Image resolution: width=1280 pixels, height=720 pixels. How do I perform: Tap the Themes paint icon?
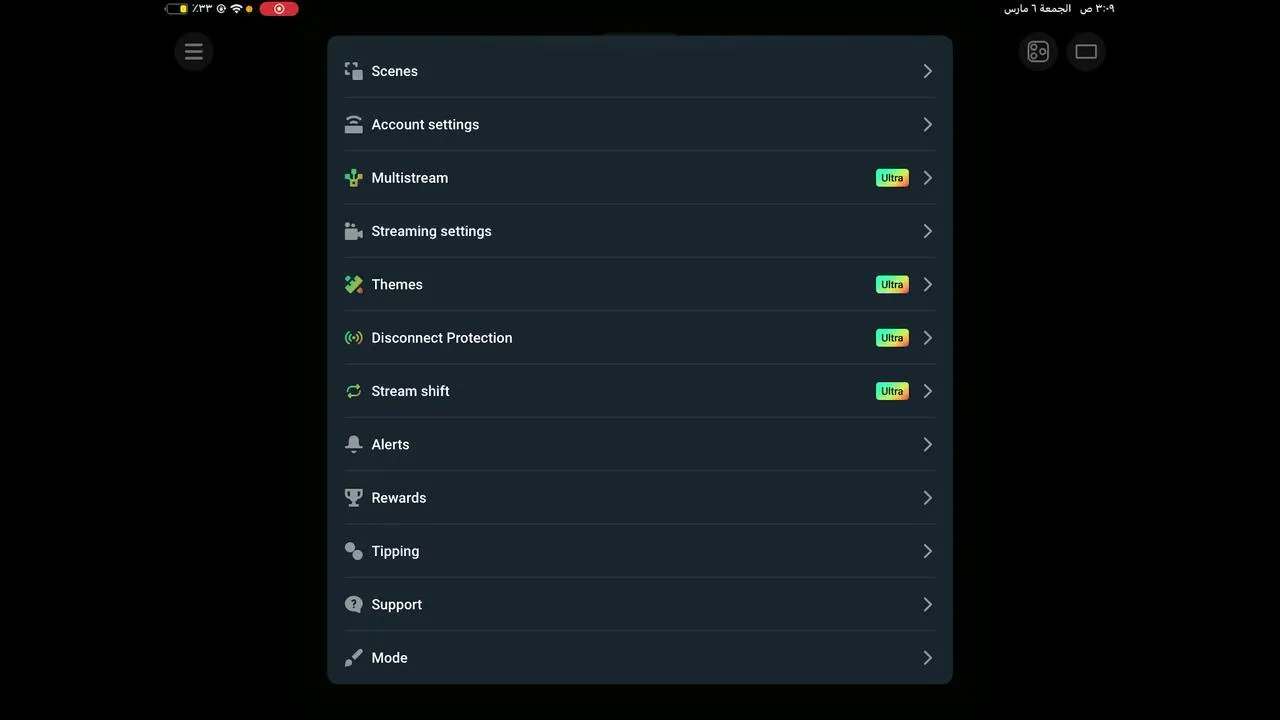pyautogui.click(x=353, y=285)
